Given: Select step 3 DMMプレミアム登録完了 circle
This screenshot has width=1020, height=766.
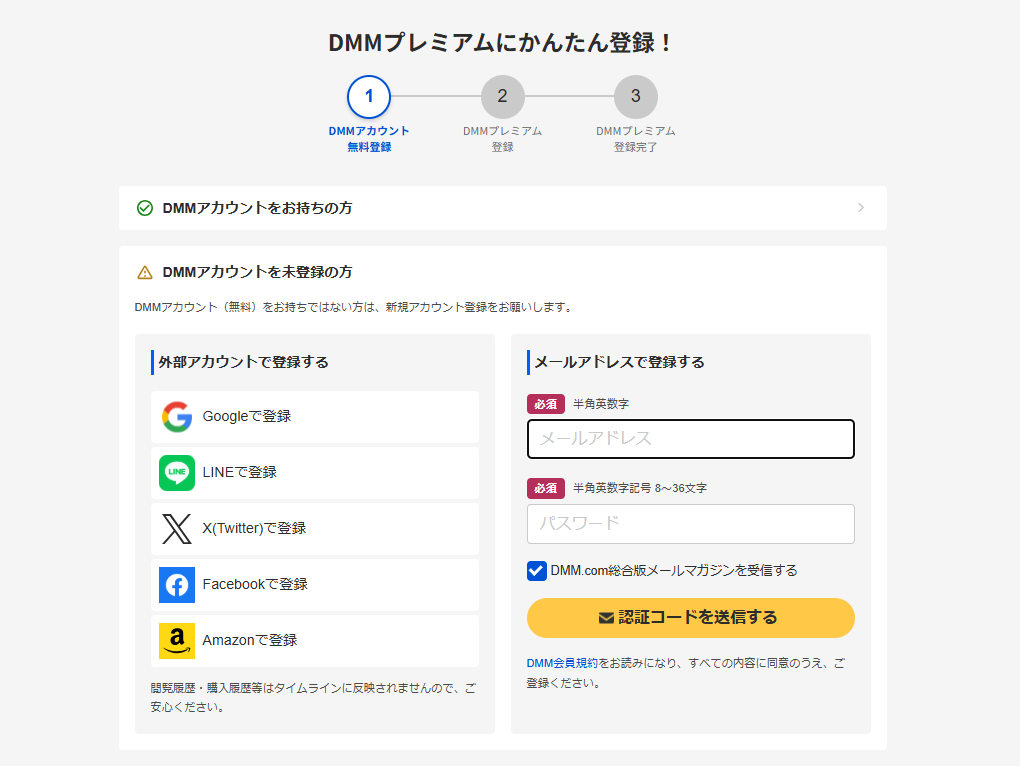Looking at the screenshot, I should 636,97.
